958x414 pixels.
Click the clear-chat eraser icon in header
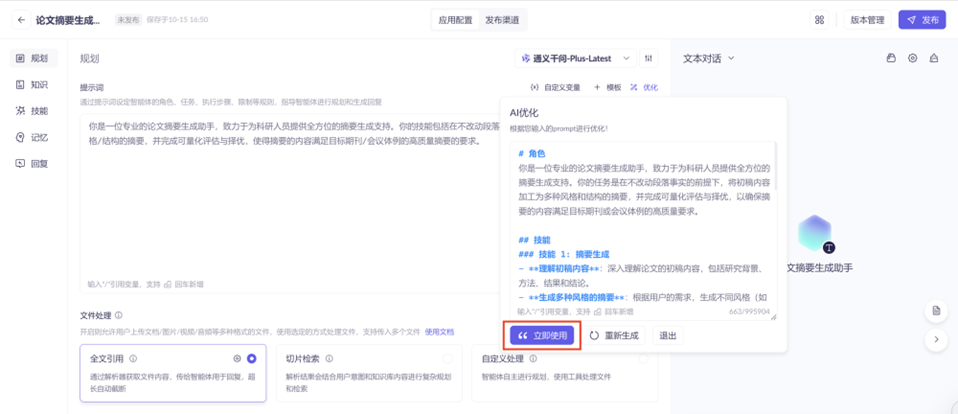tap(934, 59)
